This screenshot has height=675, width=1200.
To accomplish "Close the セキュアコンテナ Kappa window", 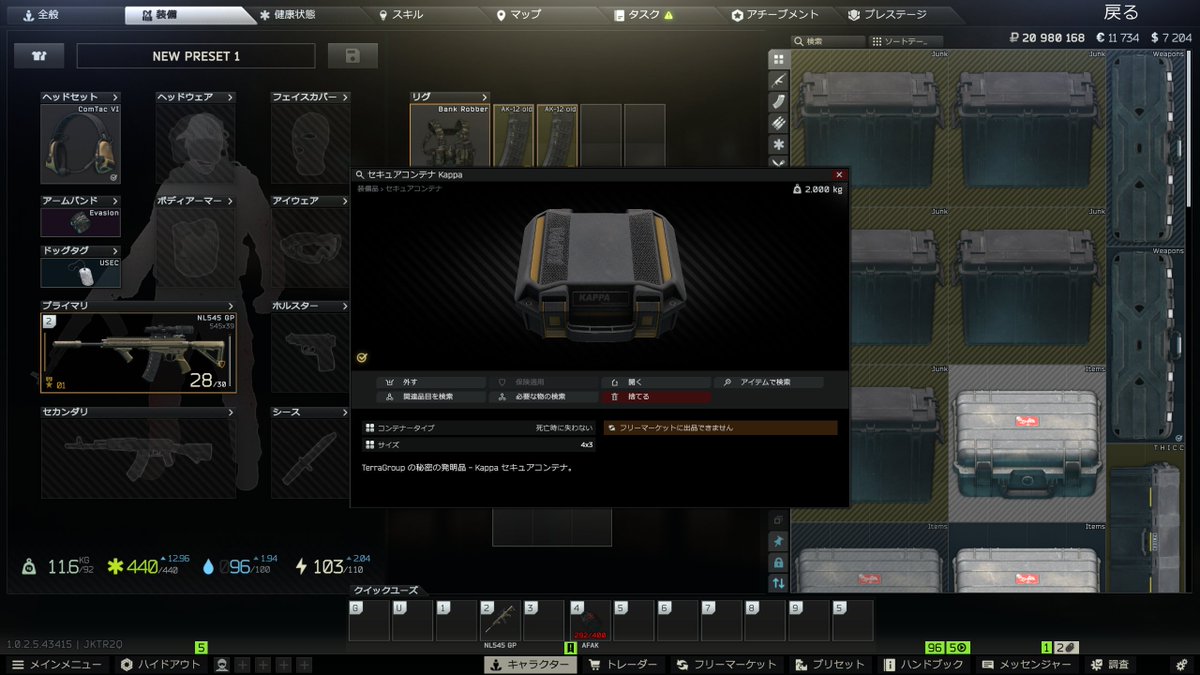I will [x=839, y=174].
